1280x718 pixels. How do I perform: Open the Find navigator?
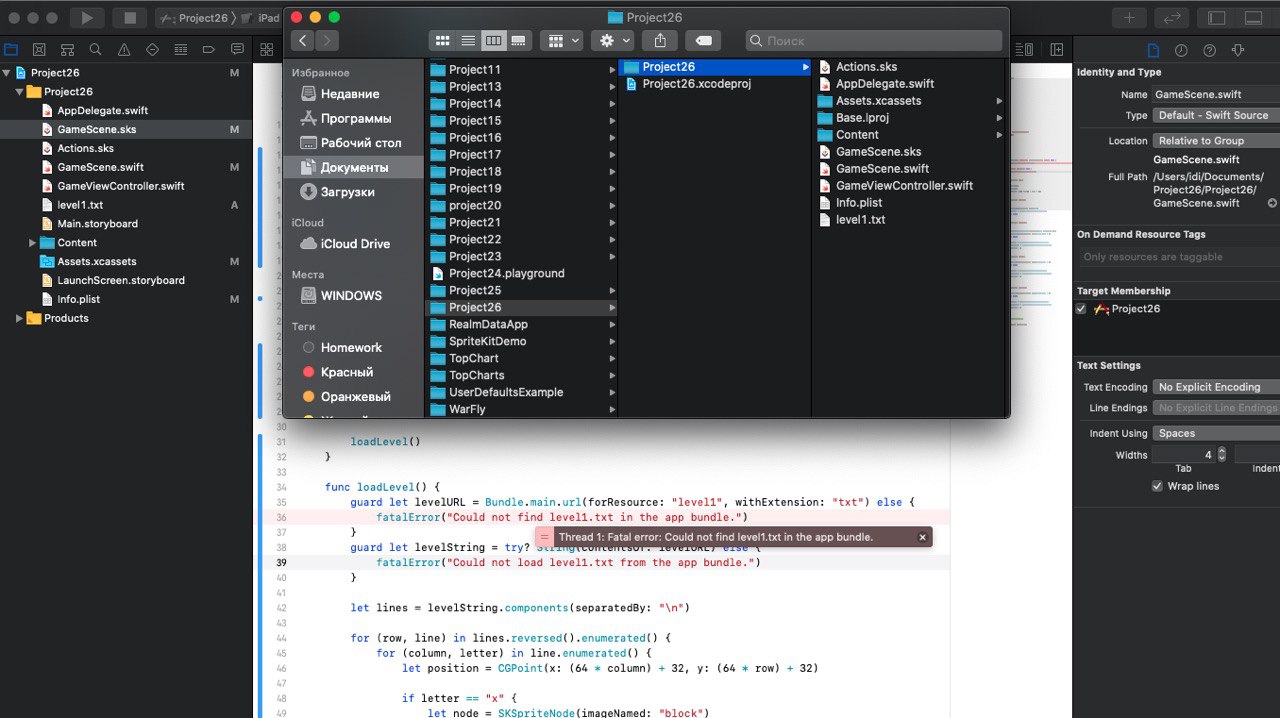click(x=95, y=49)
